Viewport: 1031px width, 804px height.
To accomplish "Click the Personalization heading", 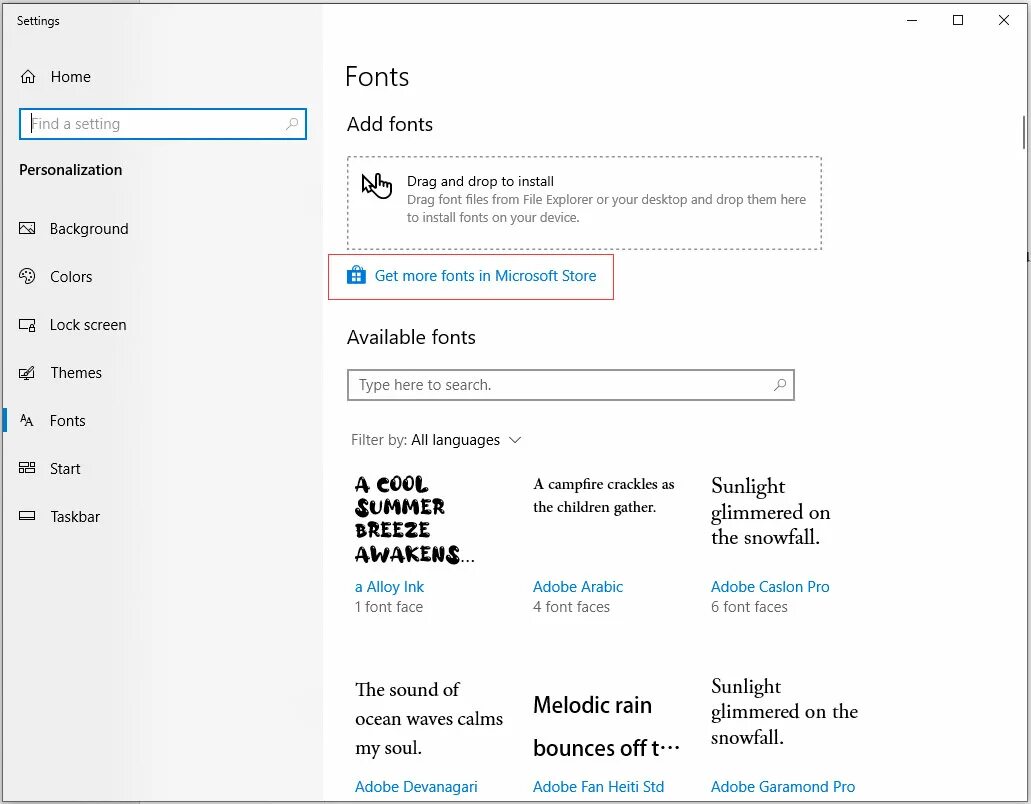I will 70,170.
